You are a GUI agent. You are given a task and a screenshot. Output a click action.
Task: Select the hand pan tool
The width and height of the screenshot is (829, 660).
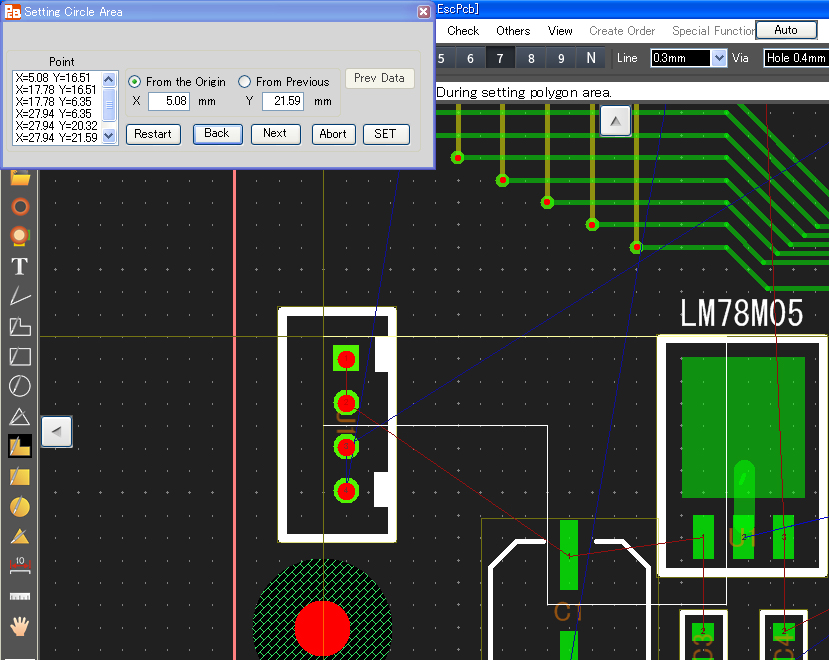(x=20, y=626)
